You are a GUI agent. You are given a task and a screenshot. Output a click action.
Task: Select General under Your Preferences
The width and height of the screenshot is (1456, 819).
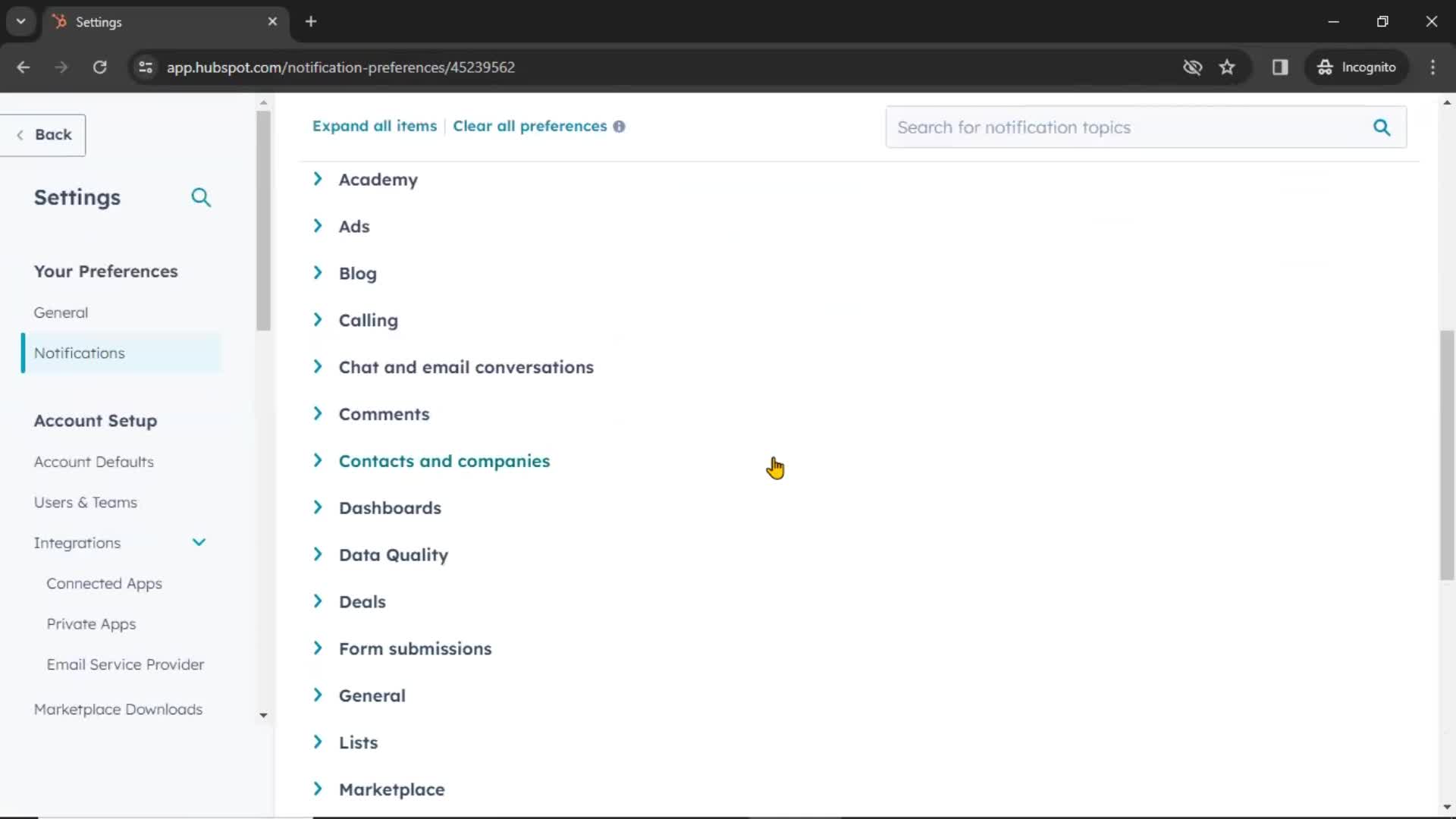coord(60,312)
